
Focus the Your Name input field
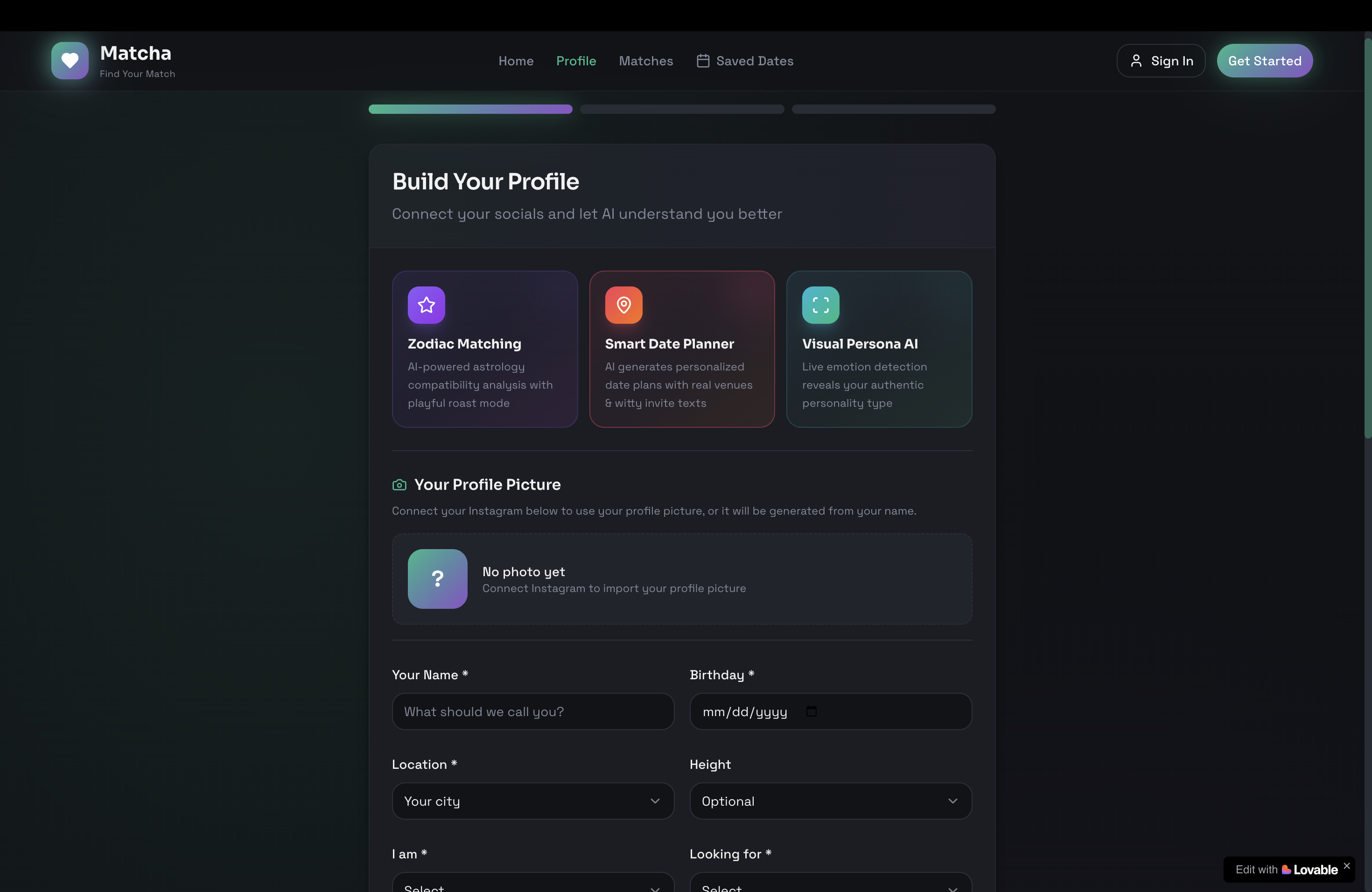pos(532,711)
